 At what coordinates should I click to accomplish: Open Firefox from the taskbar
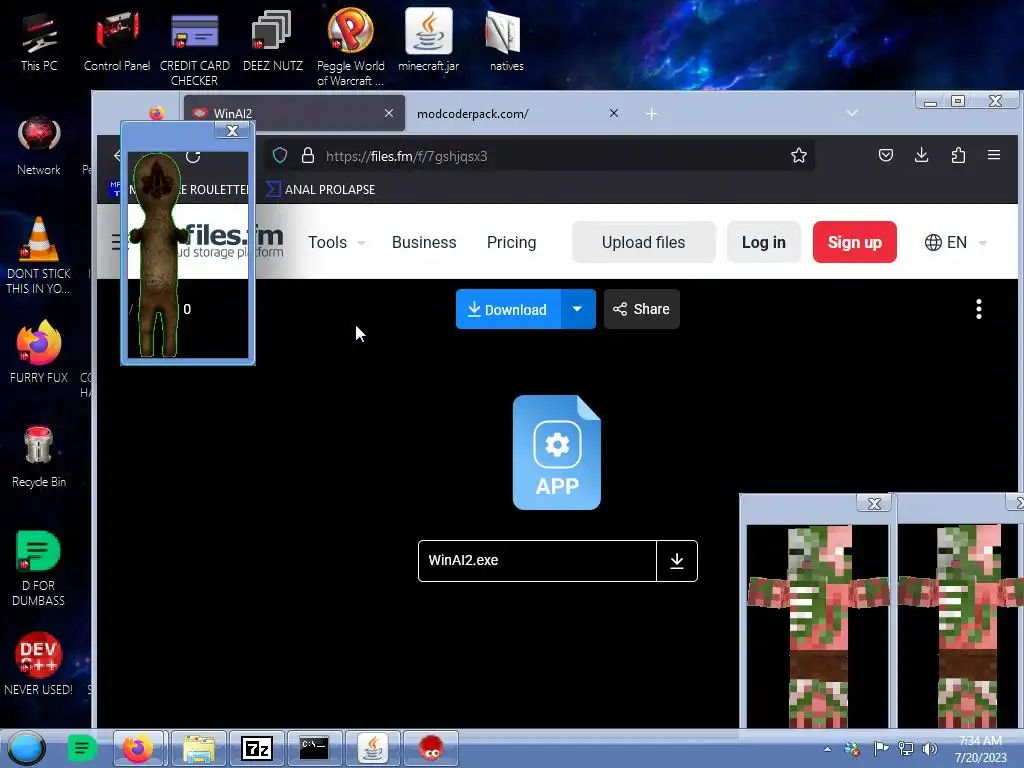(x=138, y=748)
